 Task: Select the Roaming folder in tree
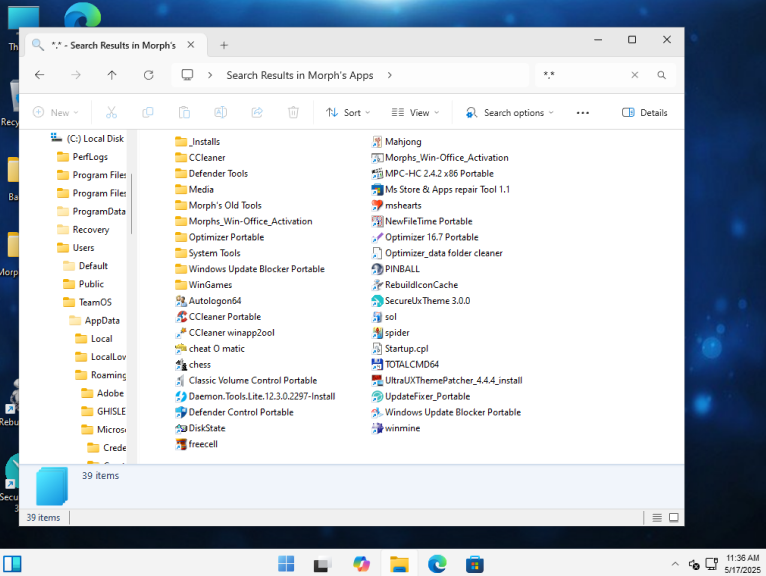101,375
